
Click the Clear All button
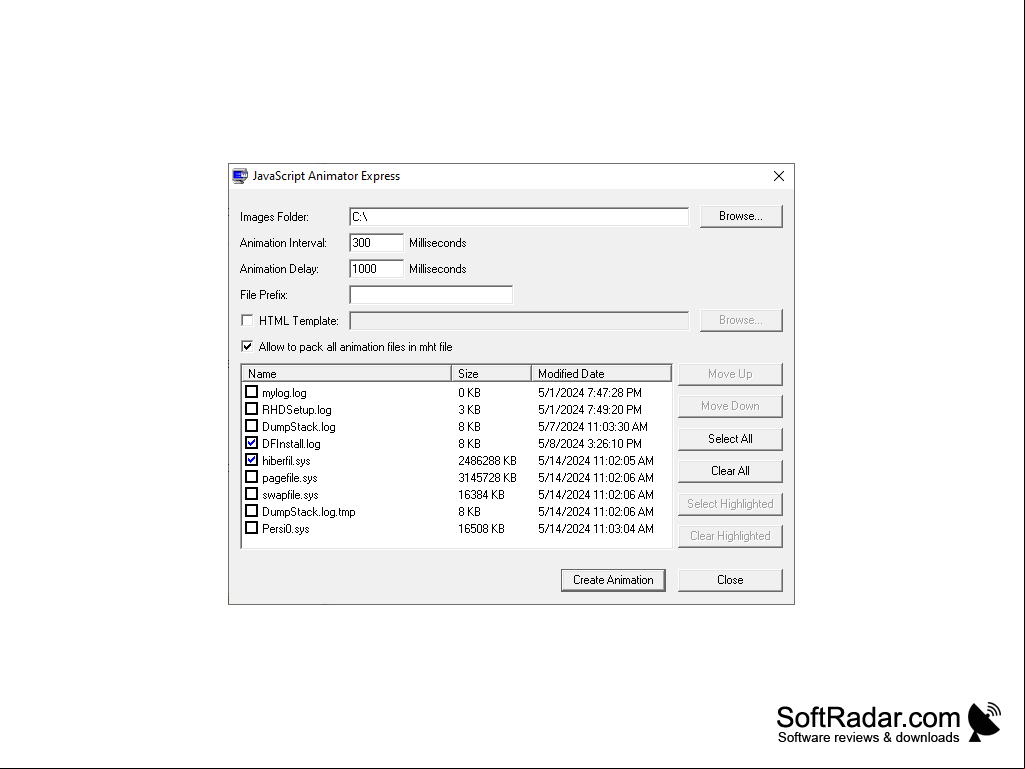[x=730, y=471]
